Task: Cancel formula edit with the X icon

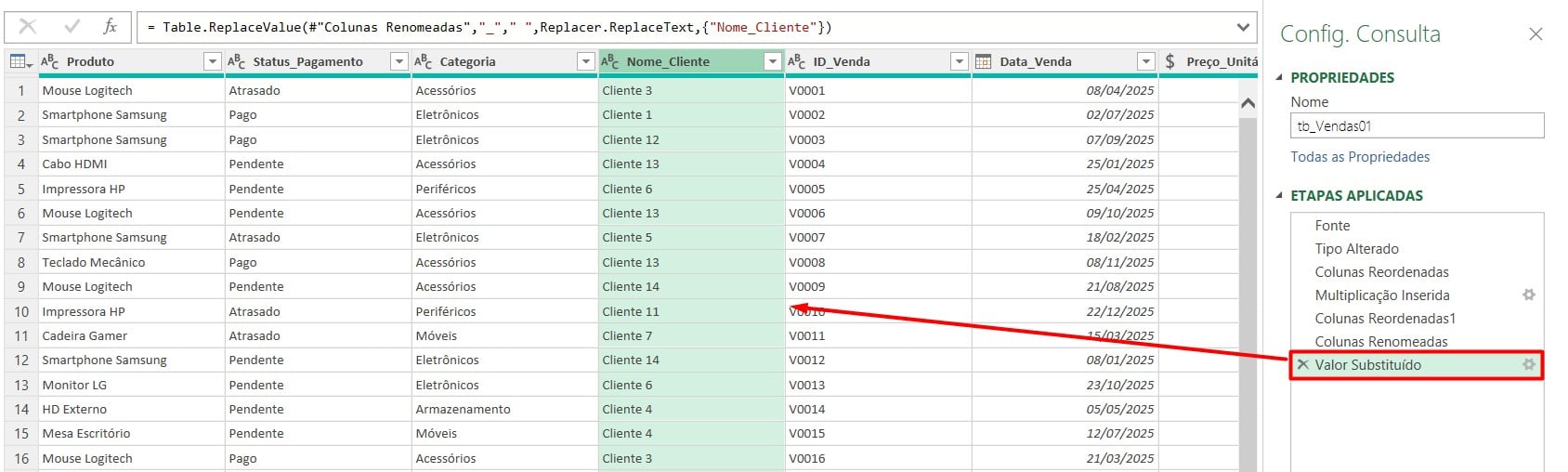Action: coord(28,27)
